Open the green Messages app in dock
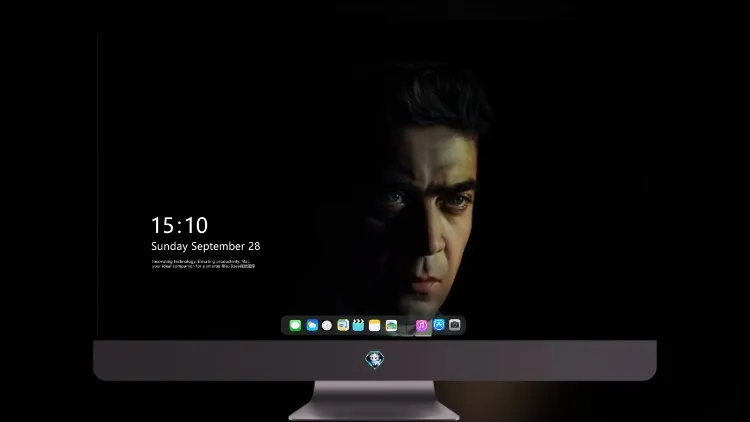Viewport: 750px width, 422px height. 295,325
